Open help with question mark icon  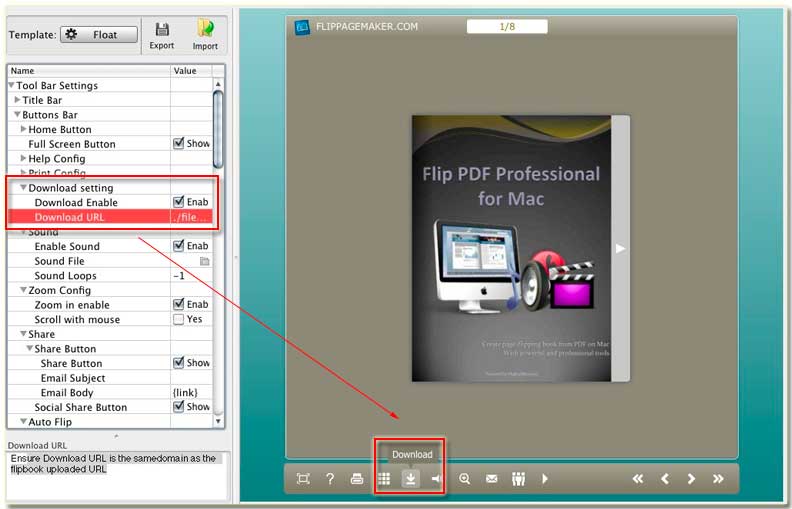pyautogui.click(x=330, y=479)
